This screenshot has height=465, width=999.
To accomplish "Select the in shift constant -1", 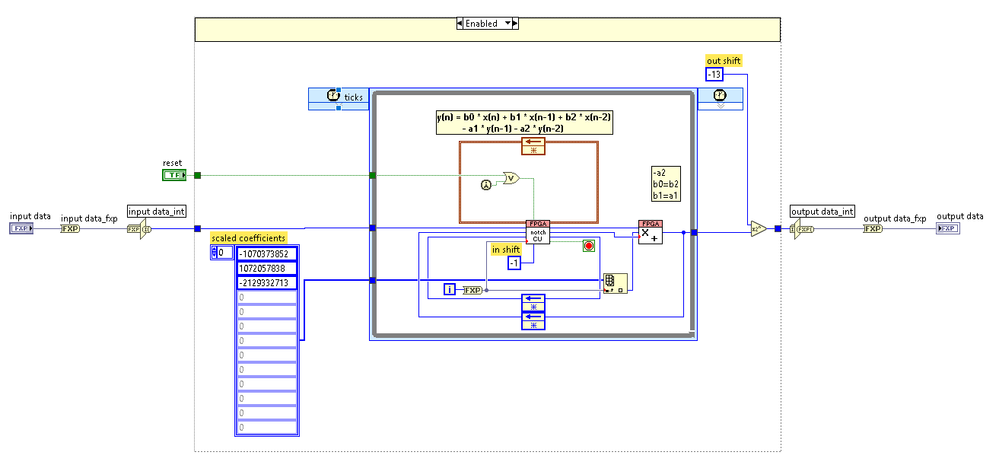I will click(x=514, y=263).
